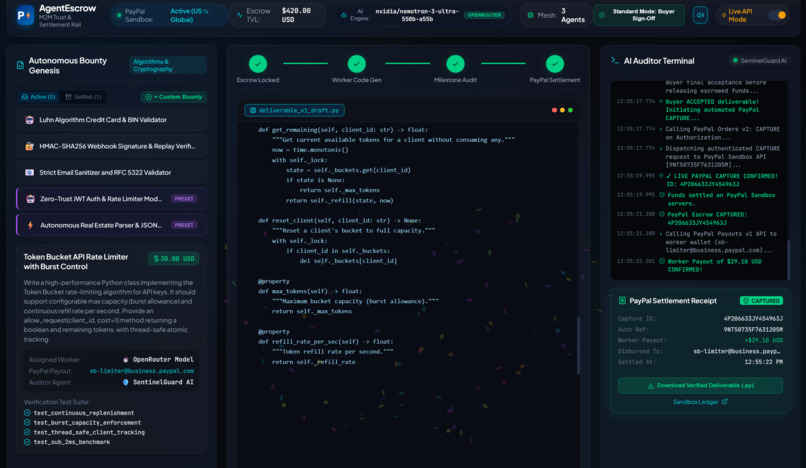Toggle the Live API Mode switch
Screen dimensions: 806x468
[x=778, y=15]
